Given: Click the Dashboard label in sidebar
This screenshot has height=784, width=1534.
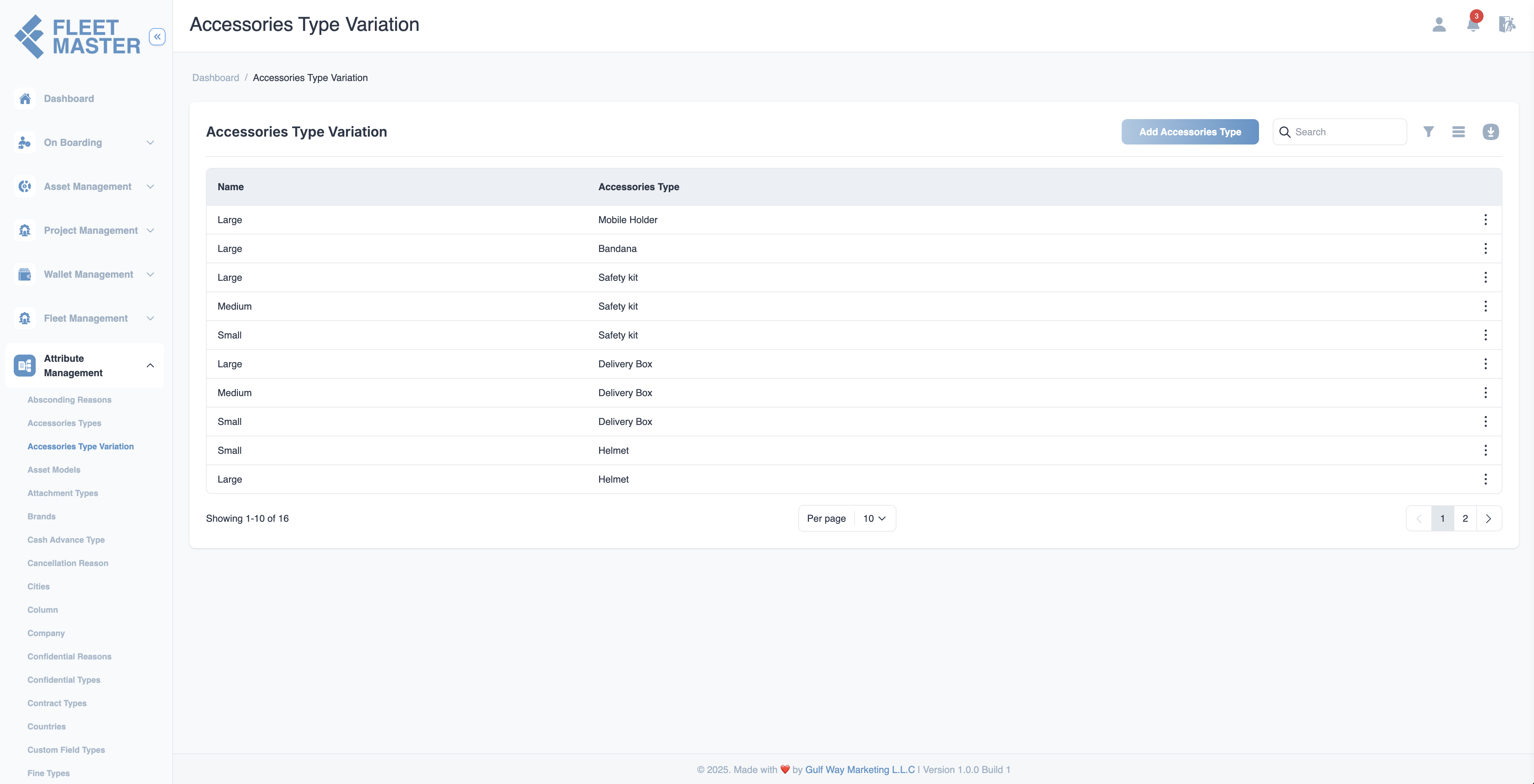Looking at the screenshot, I should click(x=69, y=99).
